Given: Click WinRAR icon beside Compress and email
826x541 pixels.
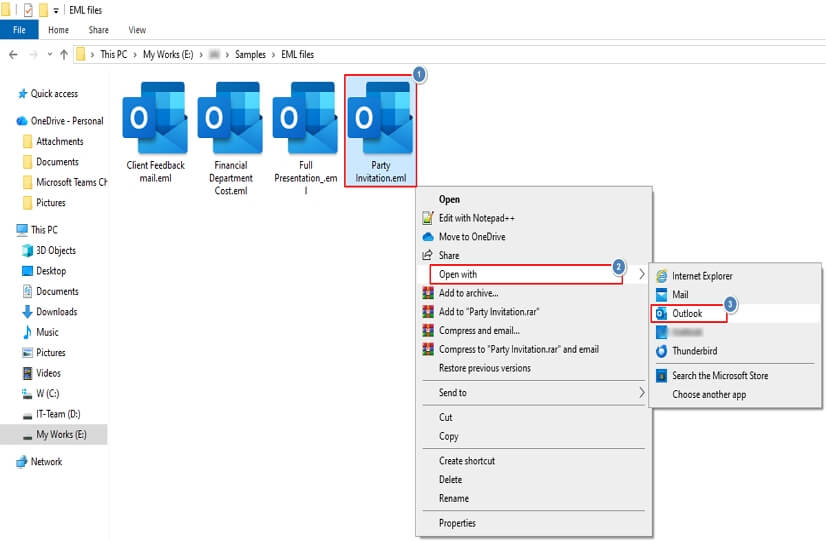Looking at the screenshot, I should point(428,330).
